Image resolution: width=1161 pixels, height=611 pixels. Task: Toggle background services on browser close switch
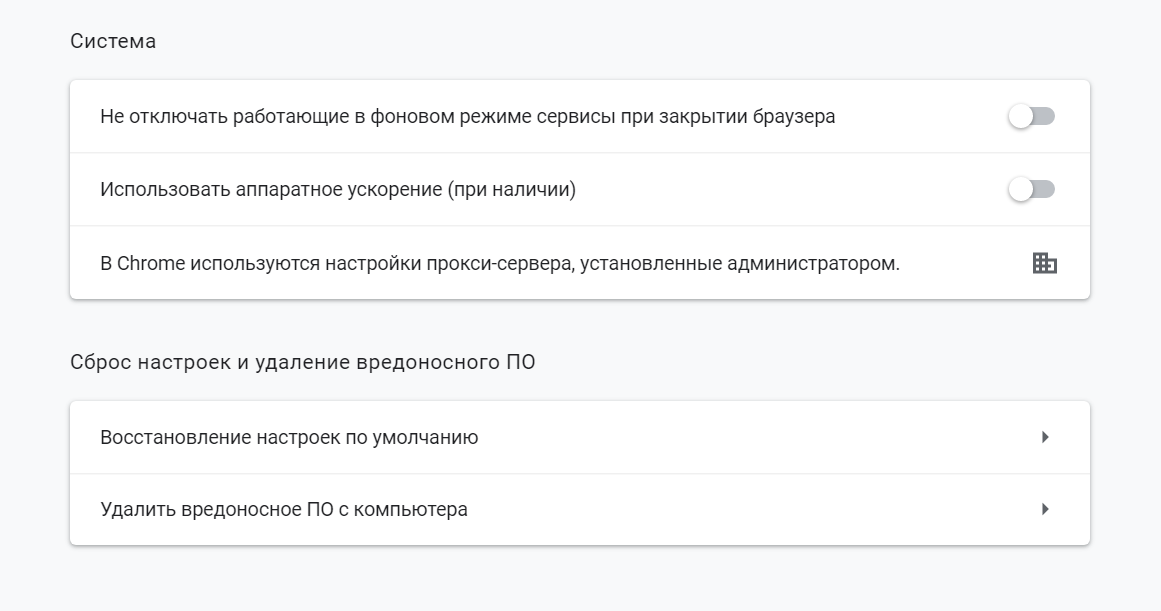point(1031,117)
